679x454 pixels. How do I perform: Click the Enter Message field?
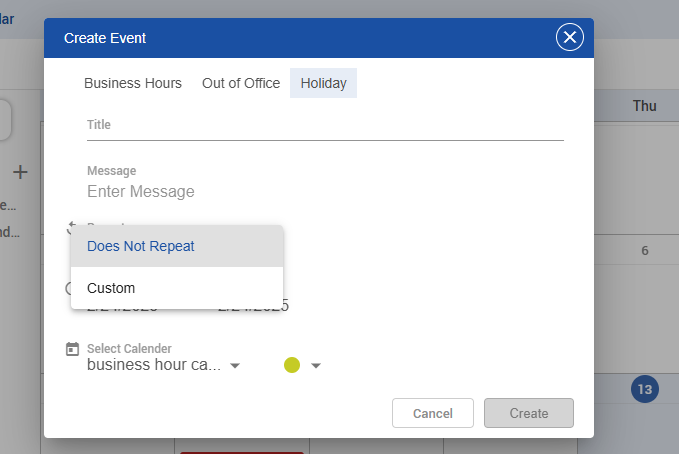[325, 191]
